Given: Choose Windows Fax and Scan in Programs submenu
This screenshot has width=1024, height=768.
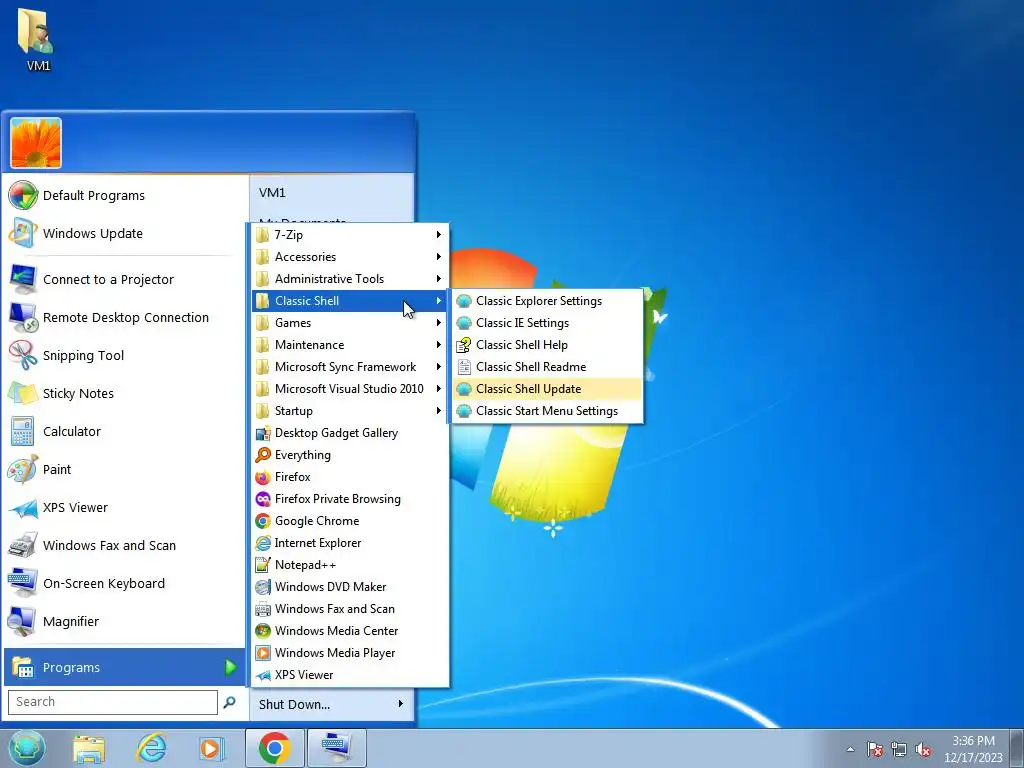Looking at the screenshot, I should coord(350,609).
